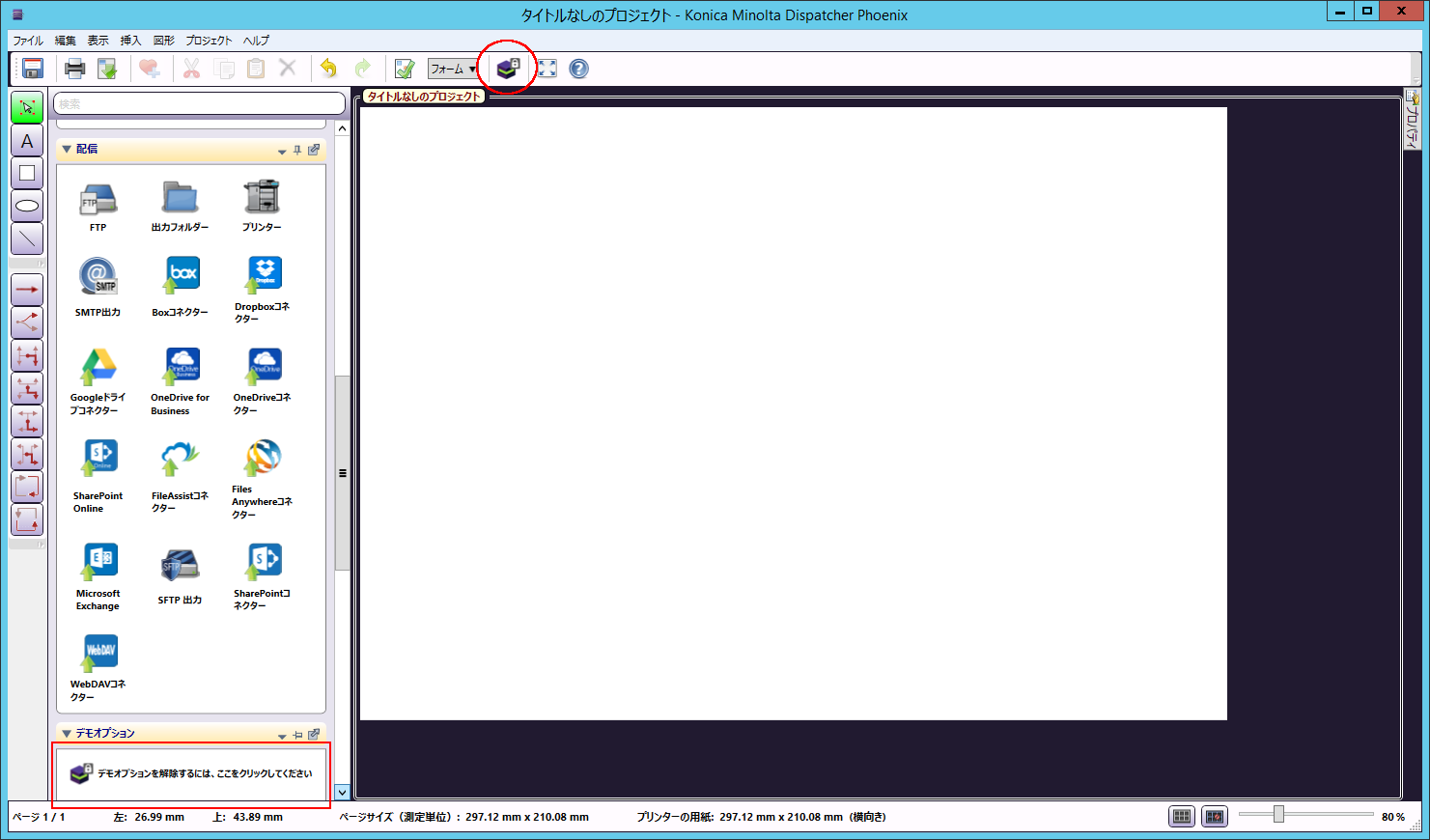This screenshot has height=840, width=1430.
Task: Select the Files Anywhereコネクター node
Action: tap(262, 480)
